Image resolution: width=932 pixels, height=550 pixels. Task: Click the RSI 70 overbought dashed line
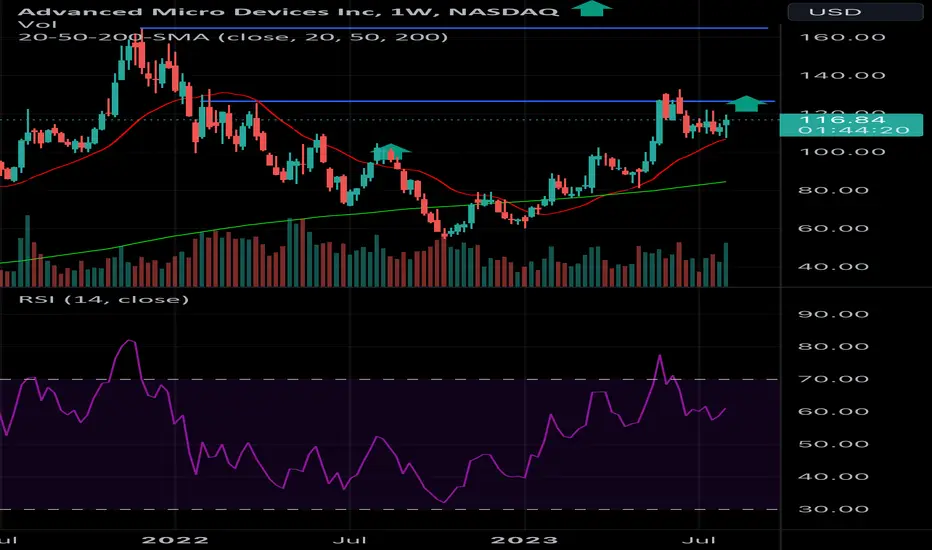[x=389, y=379]
